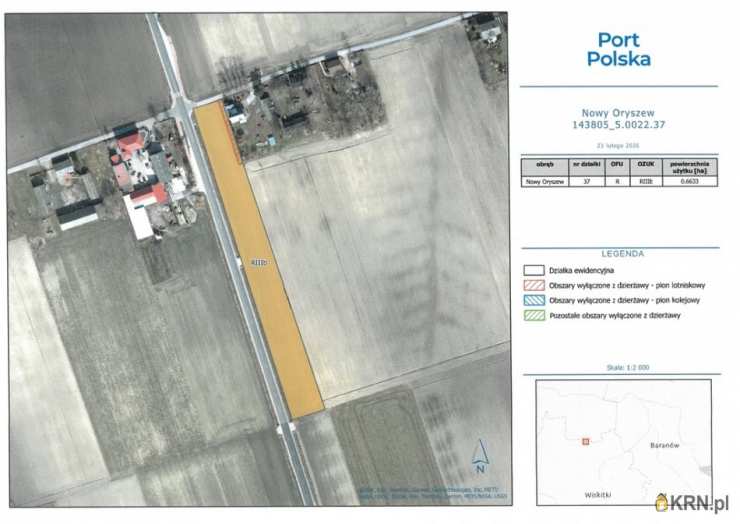
Task: Click the red-roofed farm buildings on the map
Action: point(140,170)
